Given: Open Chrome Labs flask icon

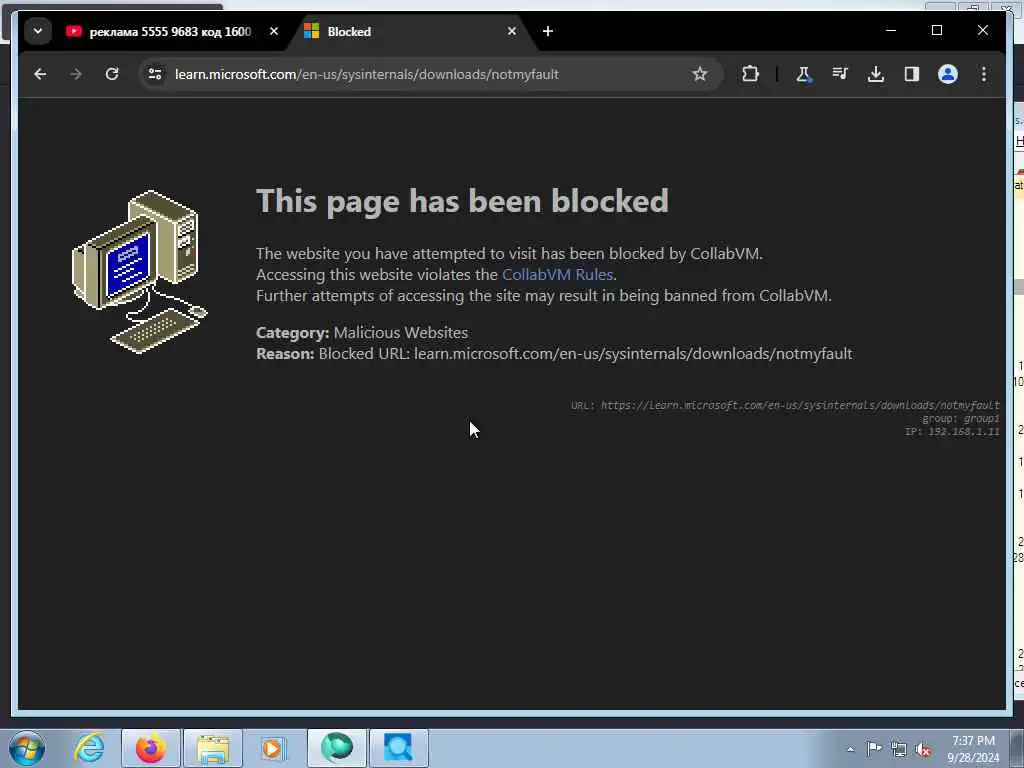Looking at the screenshot, I should 804,74.
